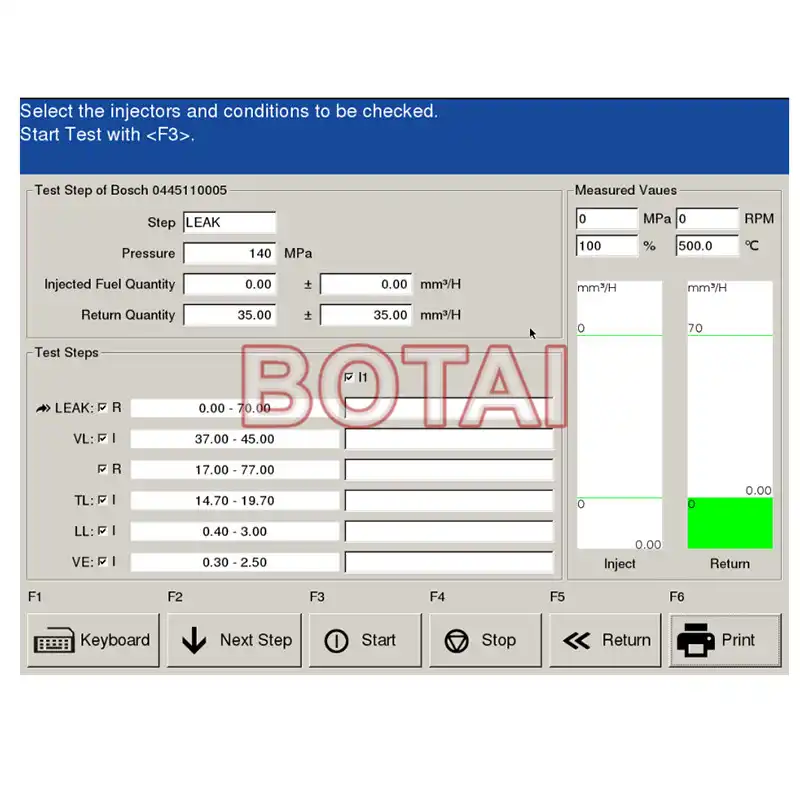Click the VL range 37.00 - 45.00
Screen dimensions: 800x800
pos(235,439)
